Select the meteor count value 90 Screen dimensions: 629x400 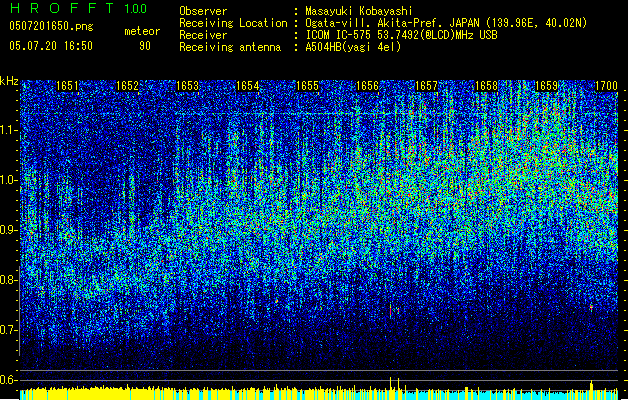point(145,46)
